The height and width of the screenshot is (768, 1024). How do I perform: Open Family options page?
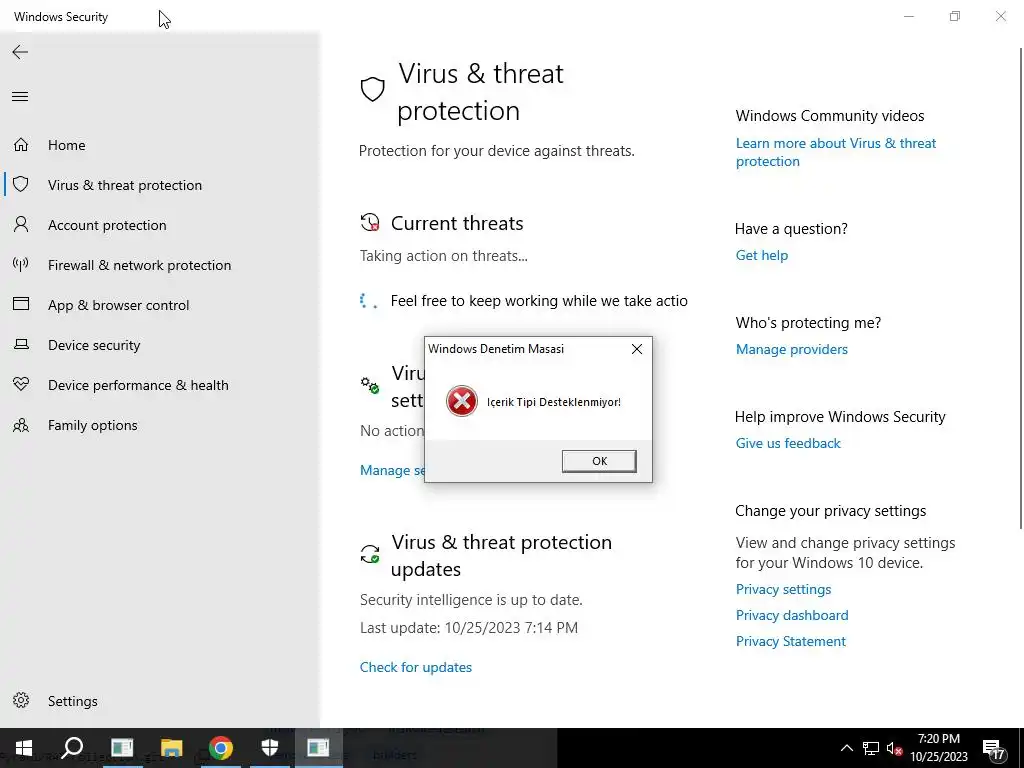point(93,425)
